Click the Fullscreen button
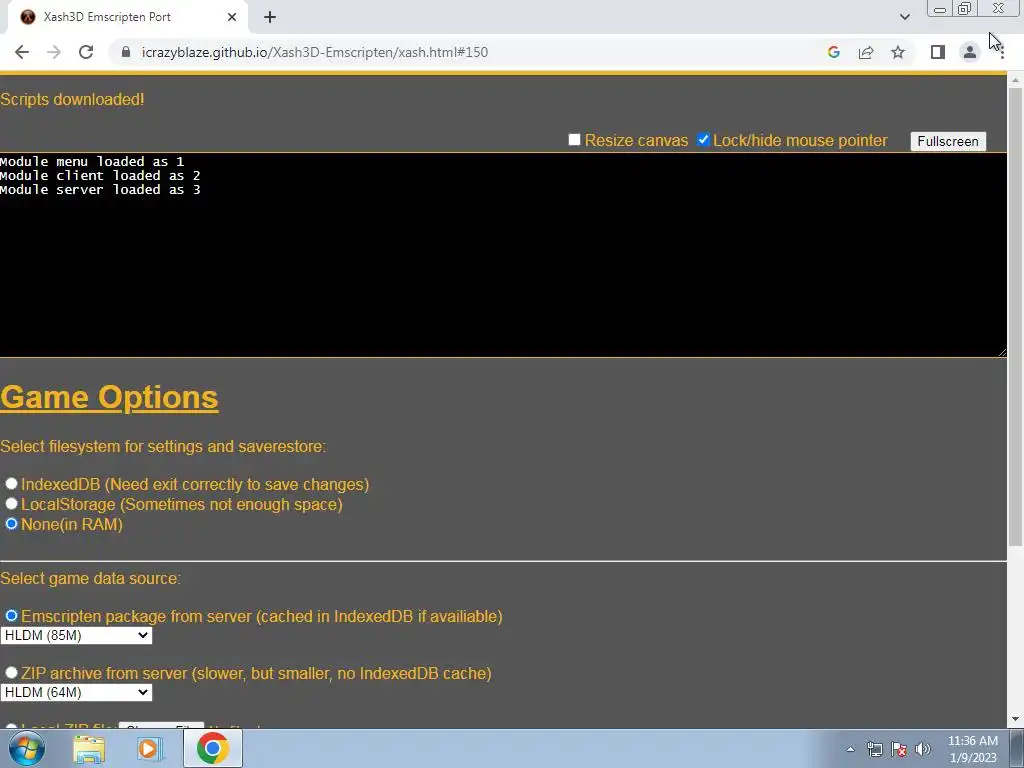This screenshot has width=1024, height=768. tap(948, 141)
